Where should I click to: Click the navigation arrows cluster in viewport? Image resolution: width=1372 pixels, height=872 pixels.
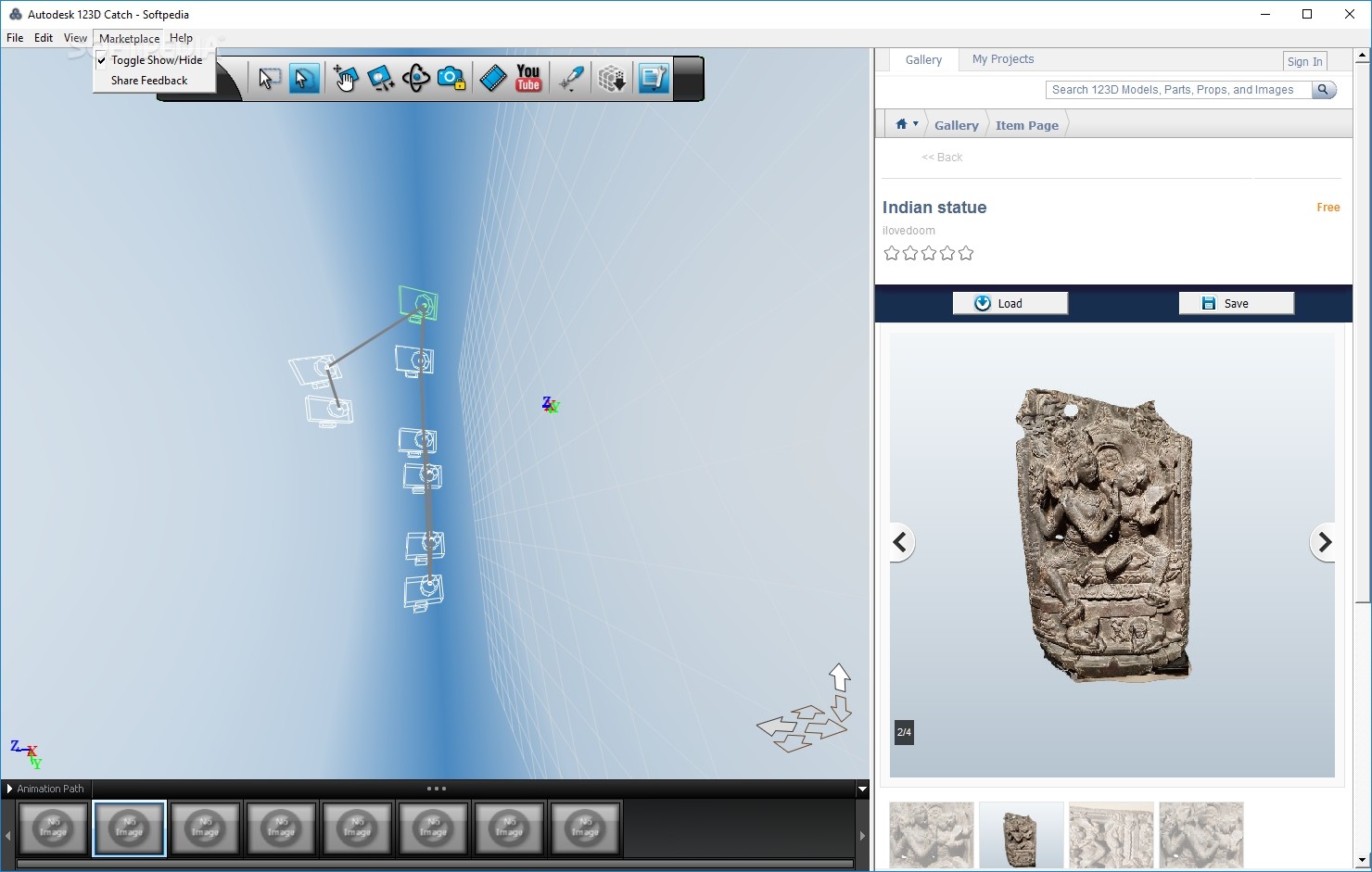click(802, 727)
